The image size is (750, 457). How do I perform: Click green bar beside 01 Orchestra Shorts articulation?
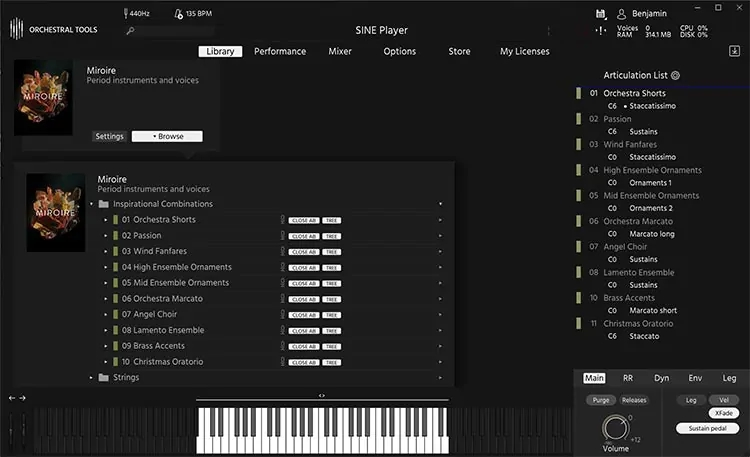578,93
